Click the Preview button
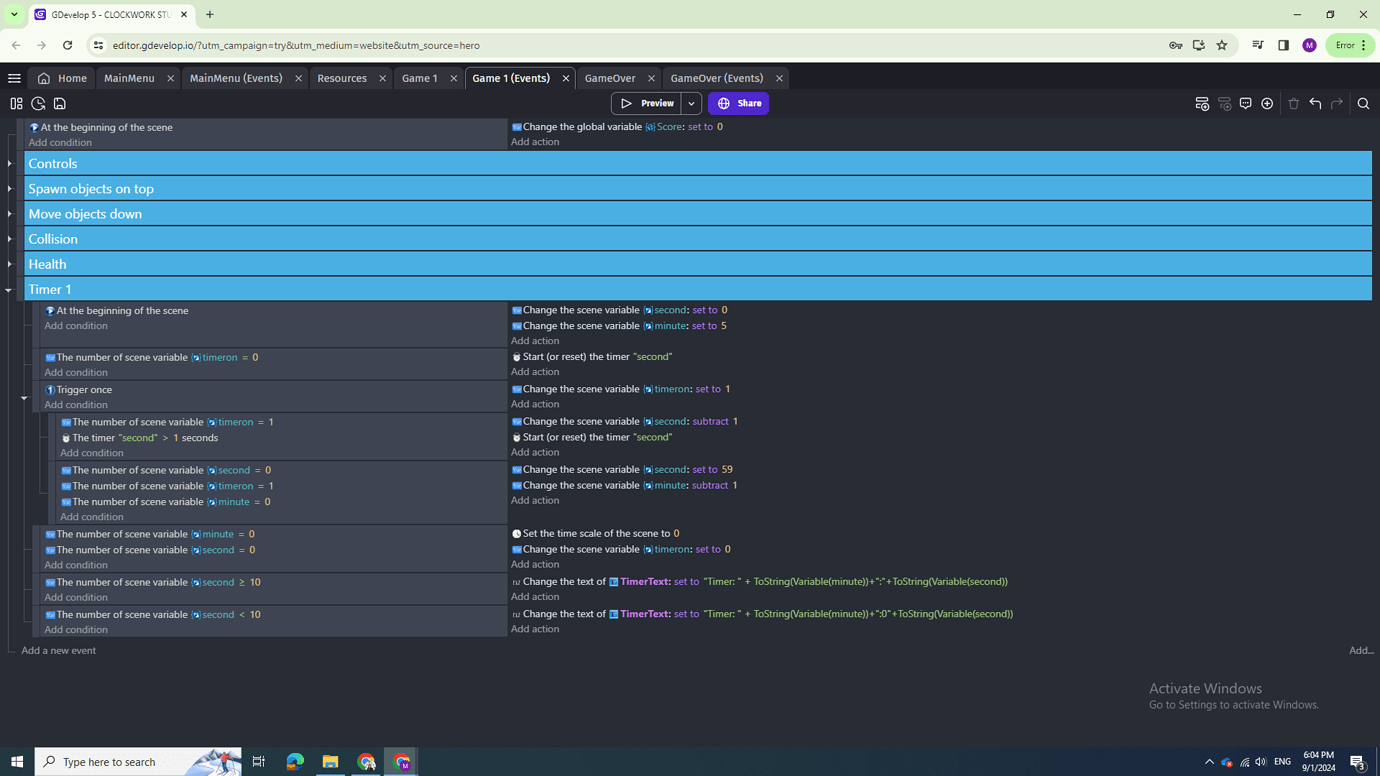The width and height of the screenshot is (1380, 776). [x=648, y=103]
